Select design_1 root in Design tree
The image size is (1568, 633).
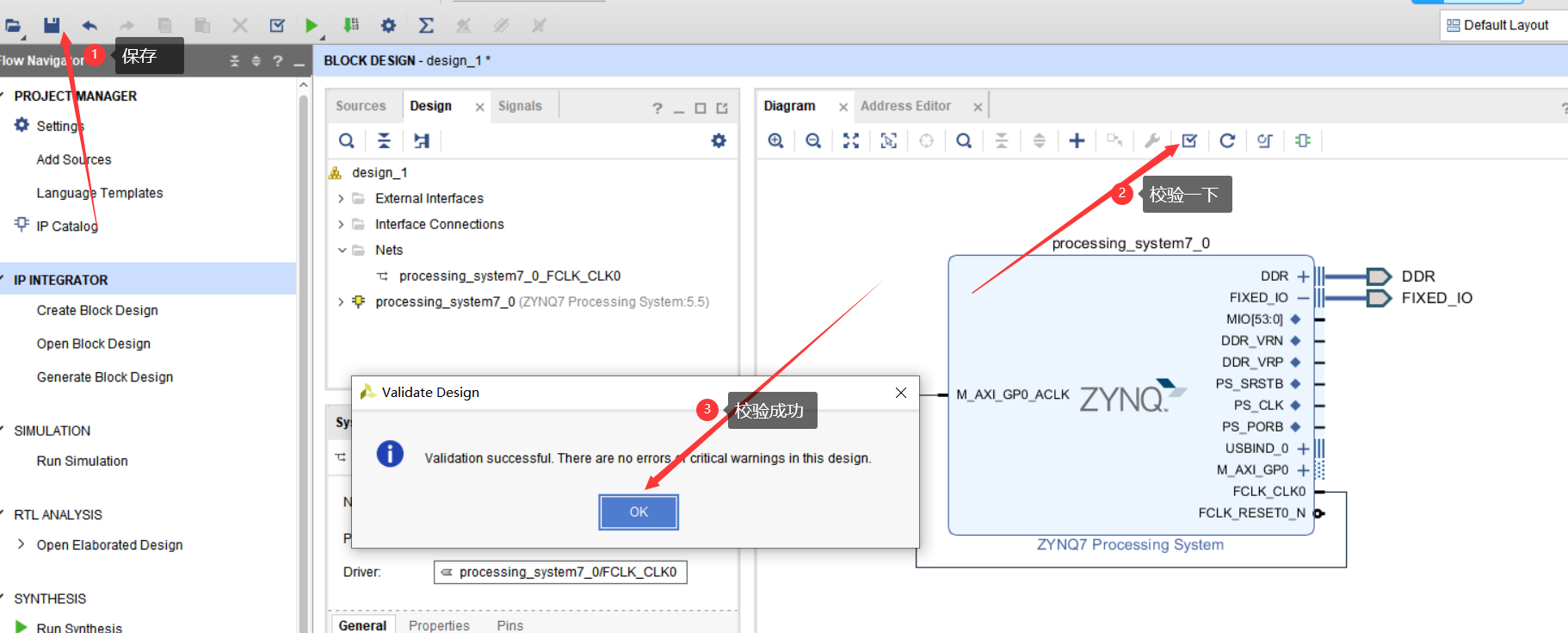380,172
